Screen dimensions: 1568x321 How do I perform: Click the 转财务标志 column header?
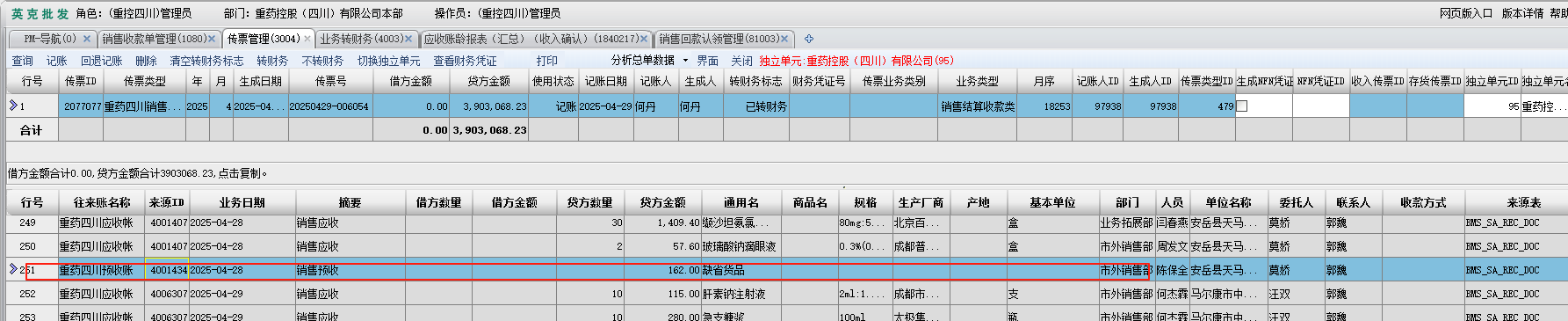(x=755, y=81)
